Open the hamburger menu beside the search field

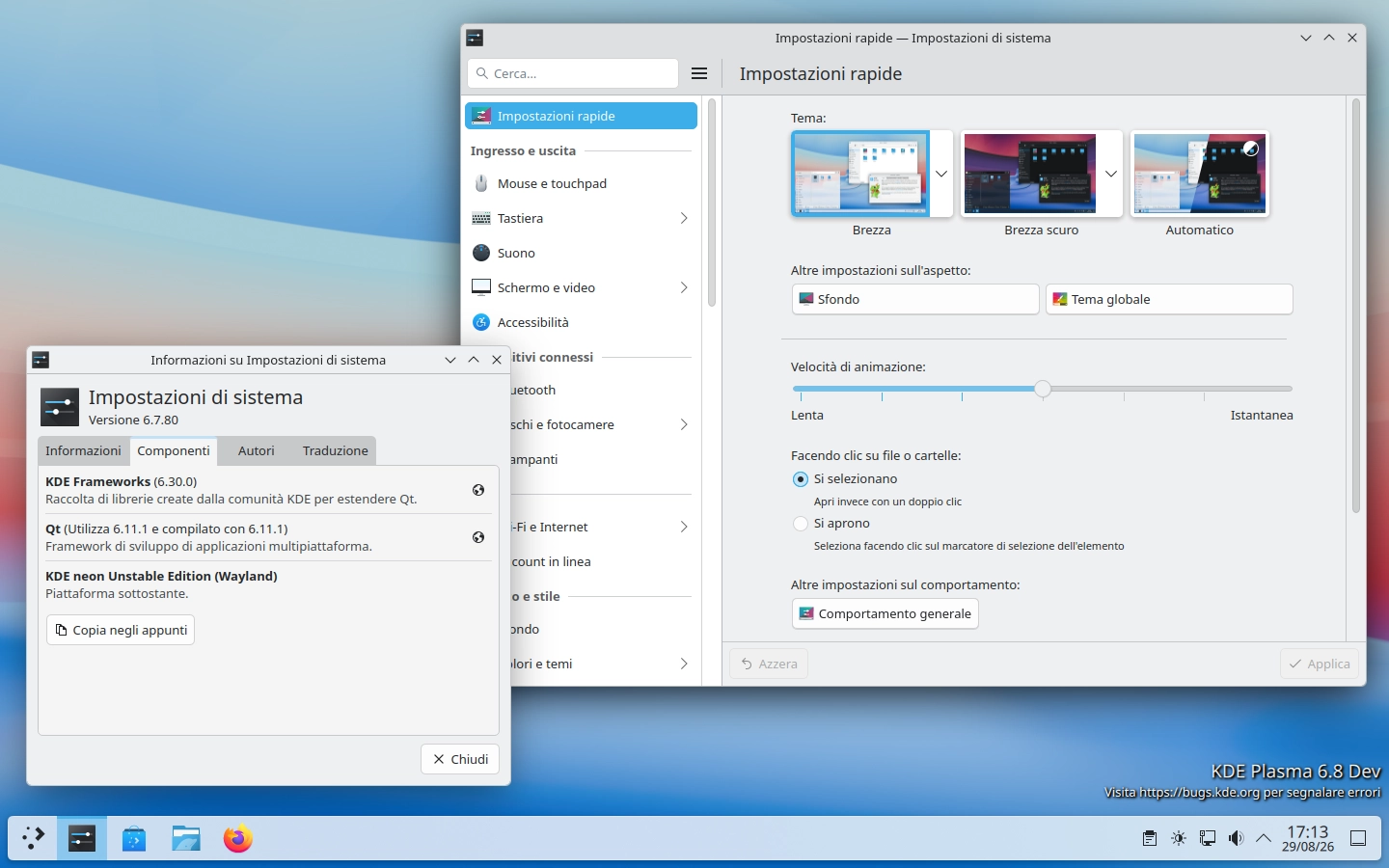699,73
